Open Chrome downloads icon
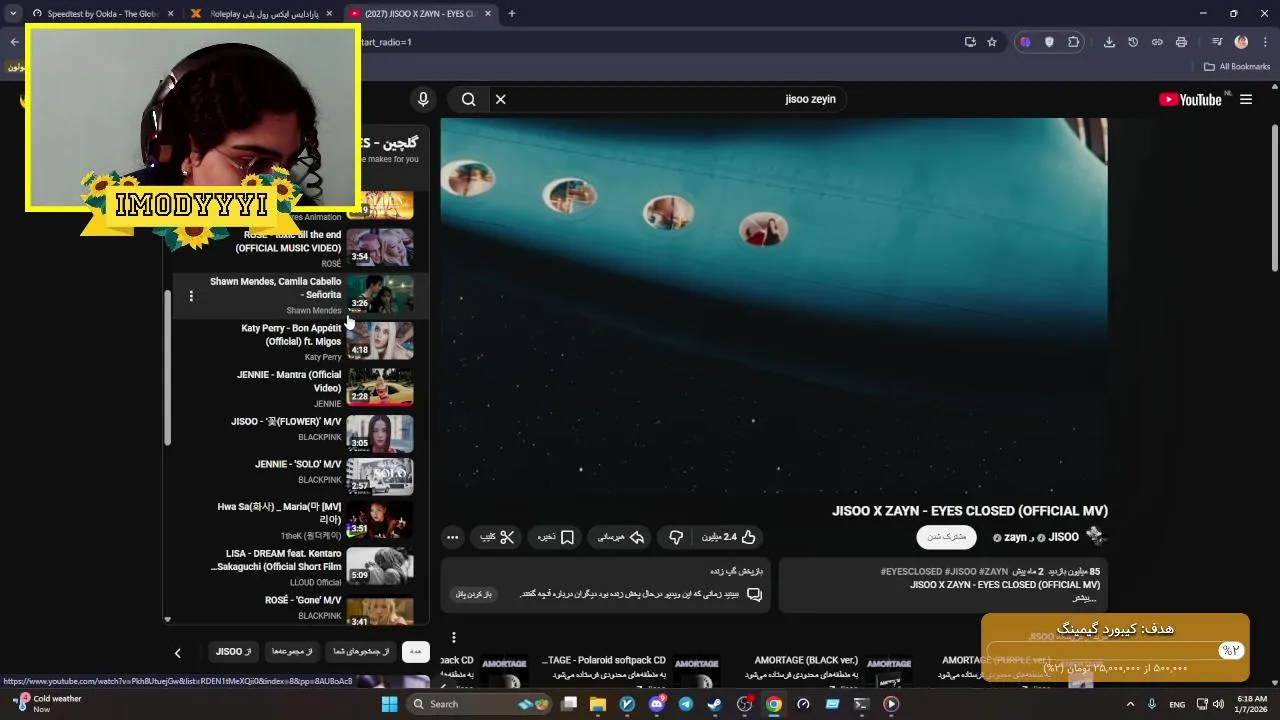This screenshot has height=720, width=1280. coord(1109,42)
